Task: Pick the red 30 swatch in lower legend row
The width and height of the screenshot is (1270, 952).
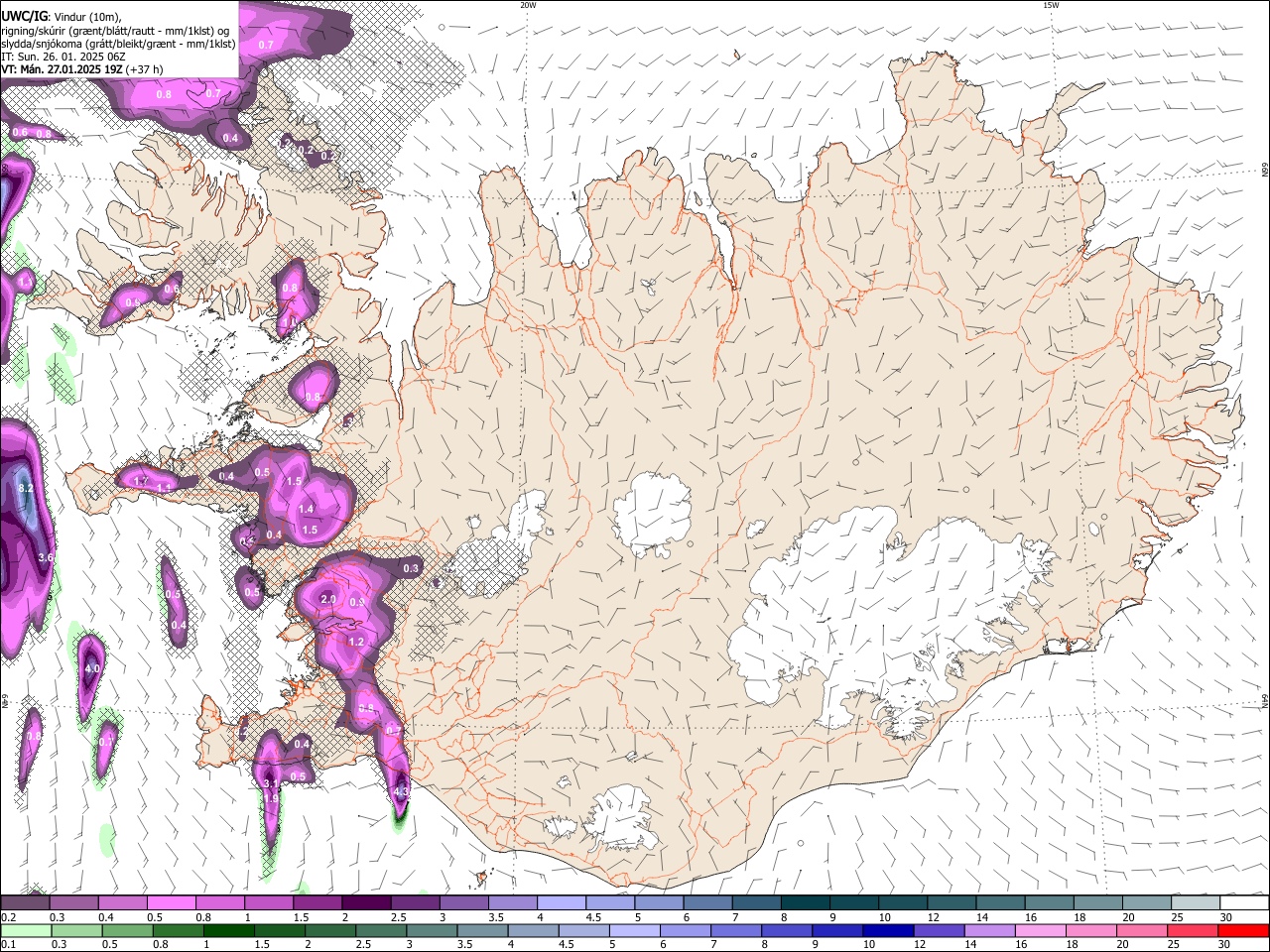Action: tap(1244, 930)
